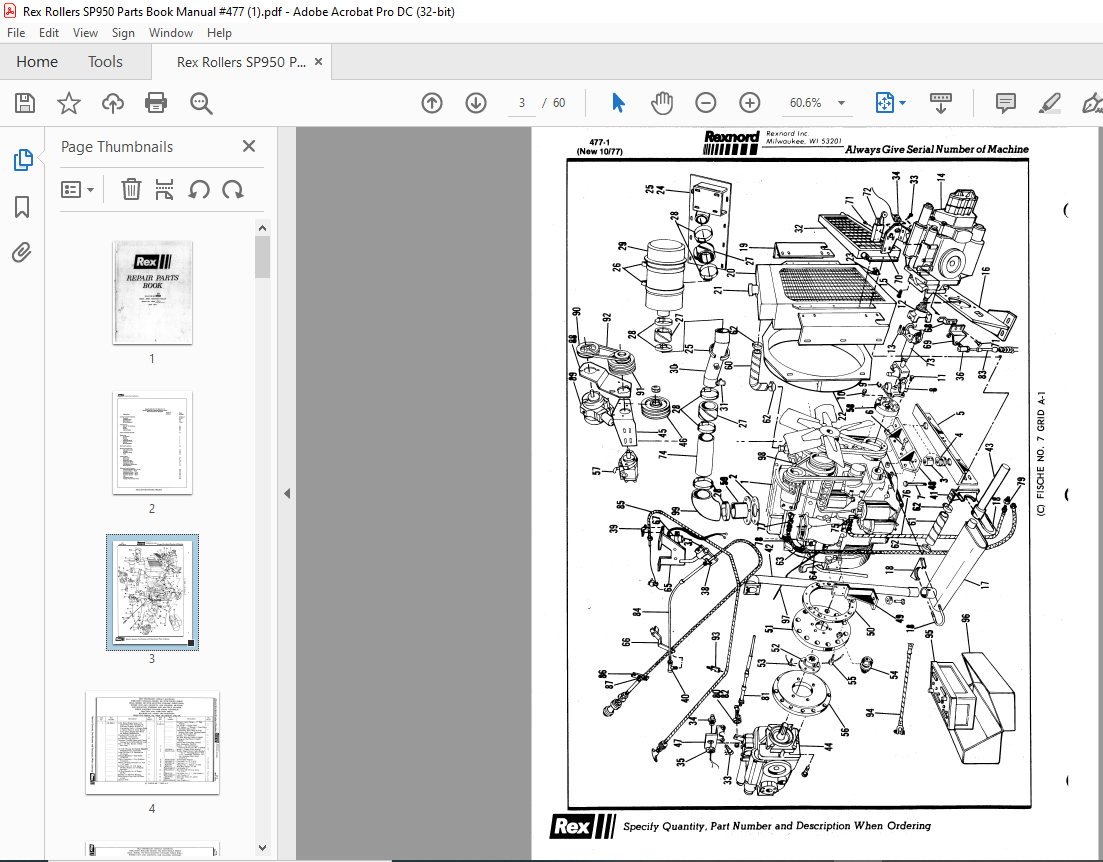This screenshot has width=1103, height=862.
Task: Open Attachments paperclip sidebar icon
Action: pyautogui.click(x=22, y=253)
